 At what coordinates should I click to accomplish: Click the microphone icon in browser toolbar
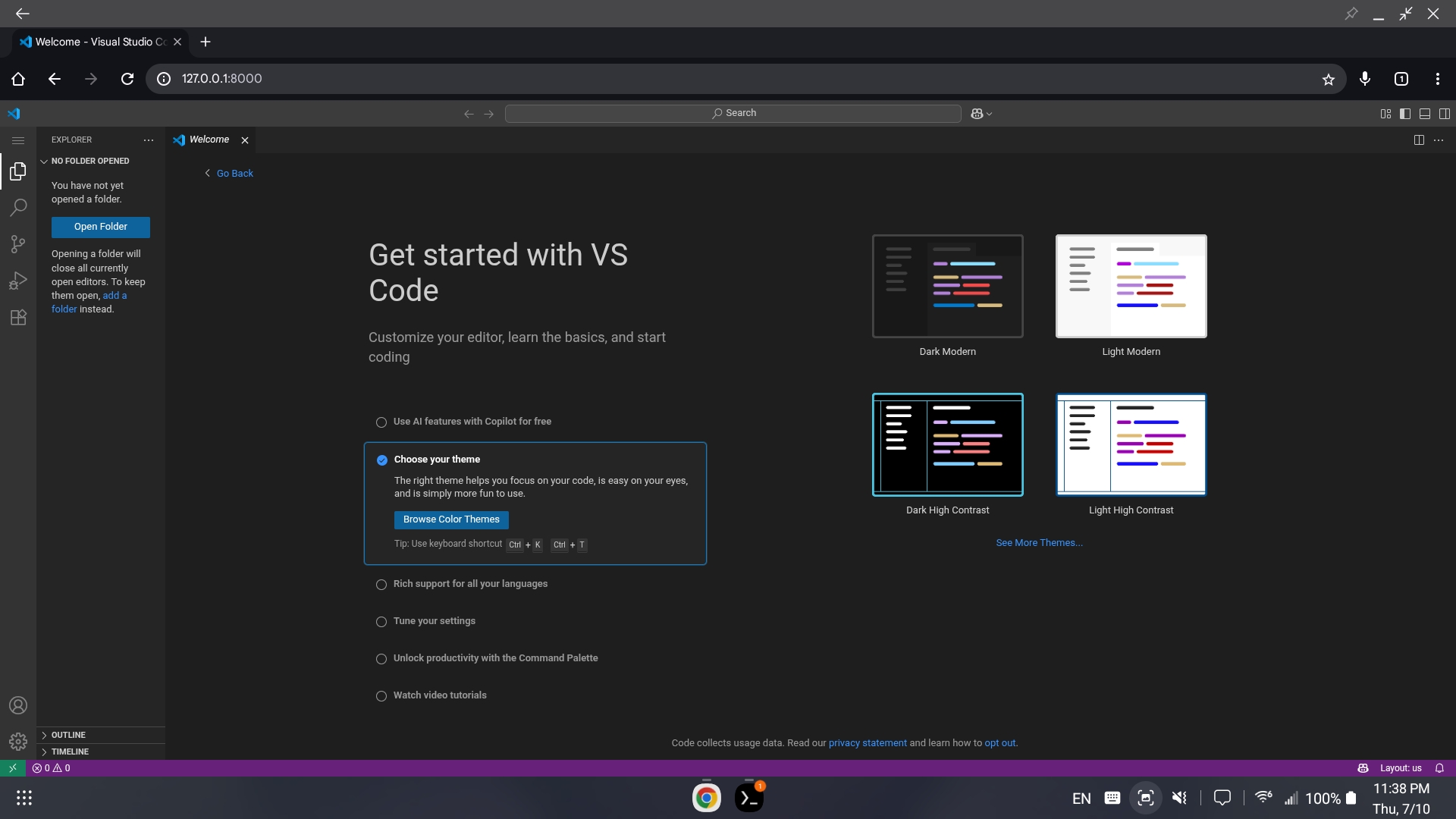pyautogui.click(x=1365, y=79)
